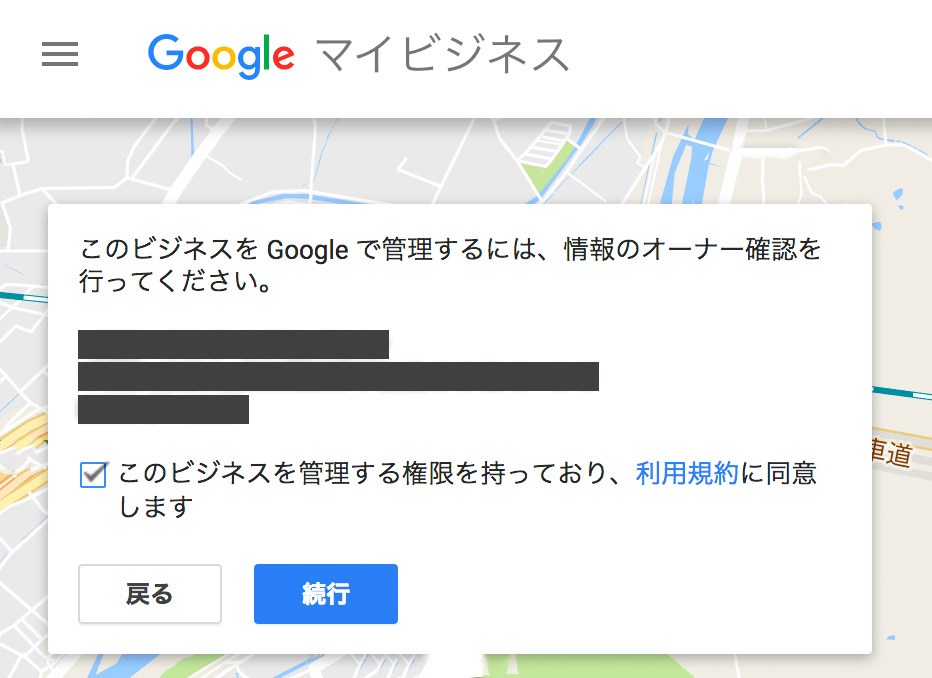Select the longest redacted address line
Screen dimensions: 932x678
pos(338,376)
